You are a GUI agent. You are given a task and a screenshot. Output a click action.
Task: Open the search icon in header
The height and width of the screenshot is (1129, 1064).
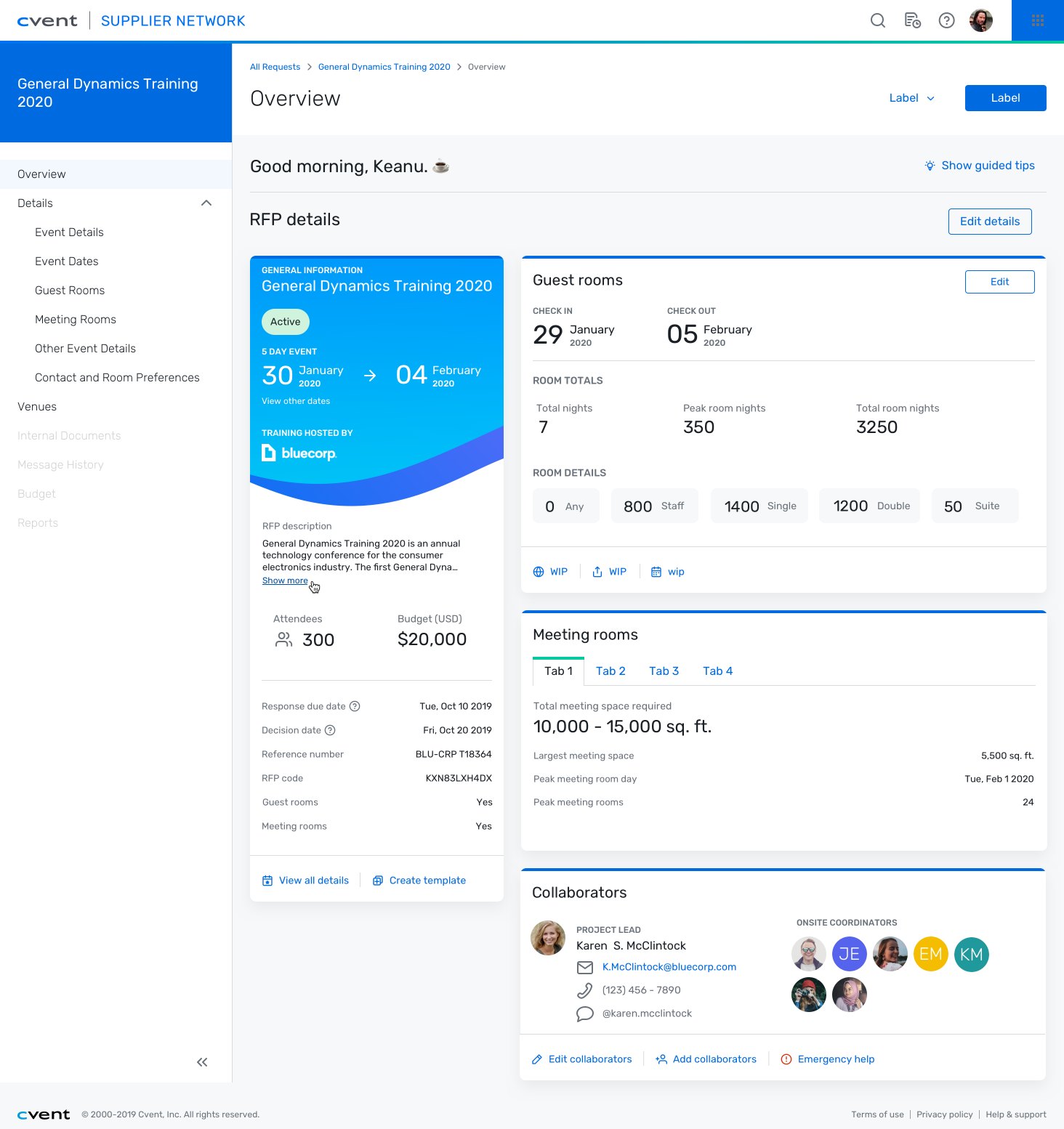pos(878,20)
